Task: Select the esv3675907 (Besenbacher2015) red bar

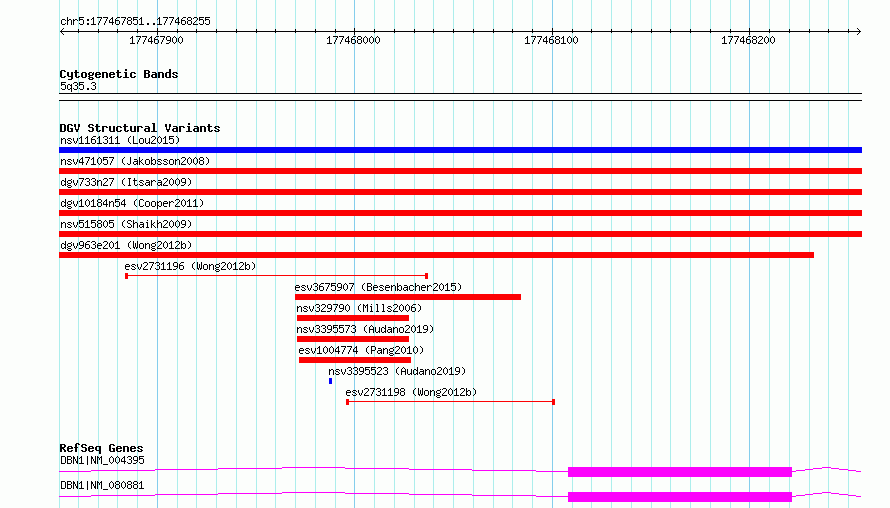Action: coord(408,297)
